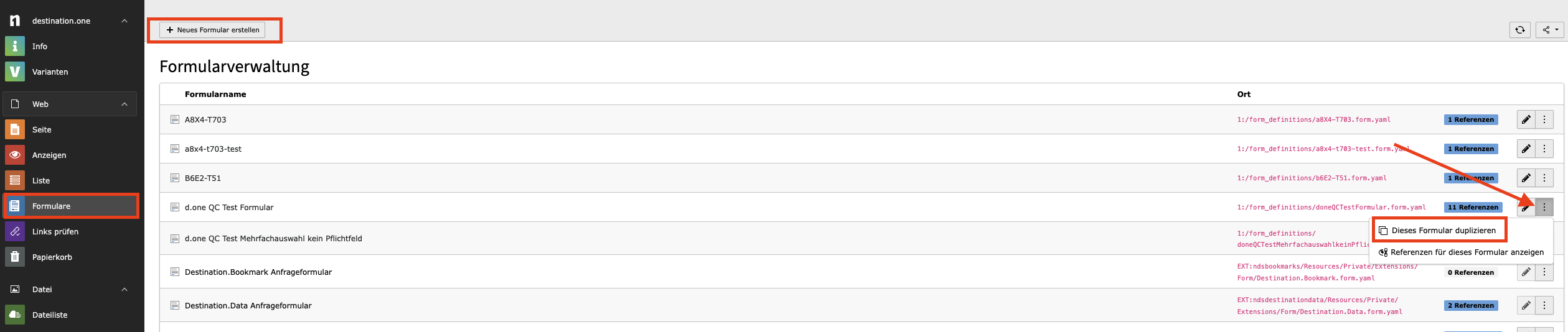Click the 11 Referenzen badge

pyautogui.click(x=1473, y=208)
